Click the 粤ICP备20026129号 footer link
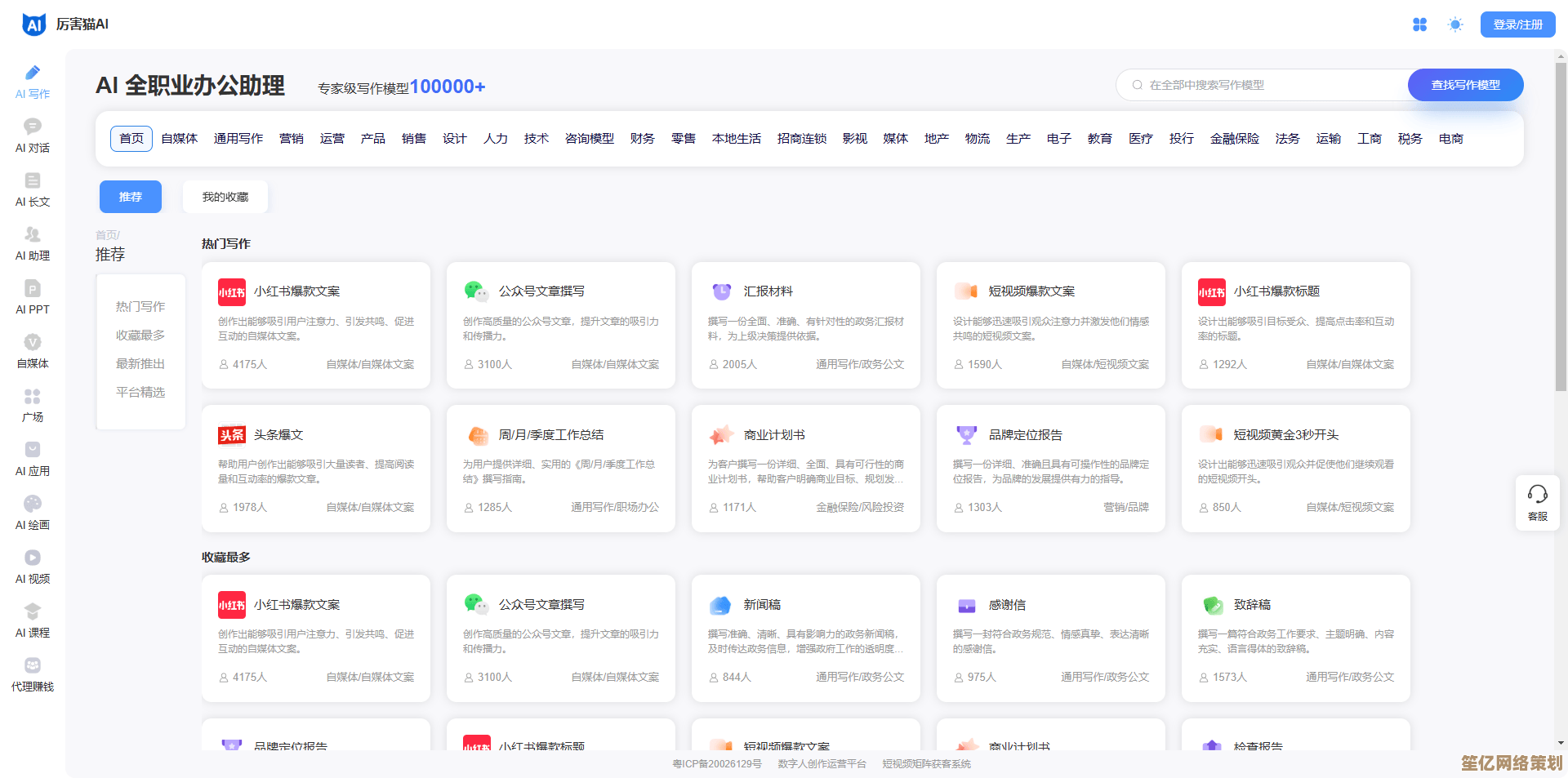The image size is (1568, 778). (717, 764)
